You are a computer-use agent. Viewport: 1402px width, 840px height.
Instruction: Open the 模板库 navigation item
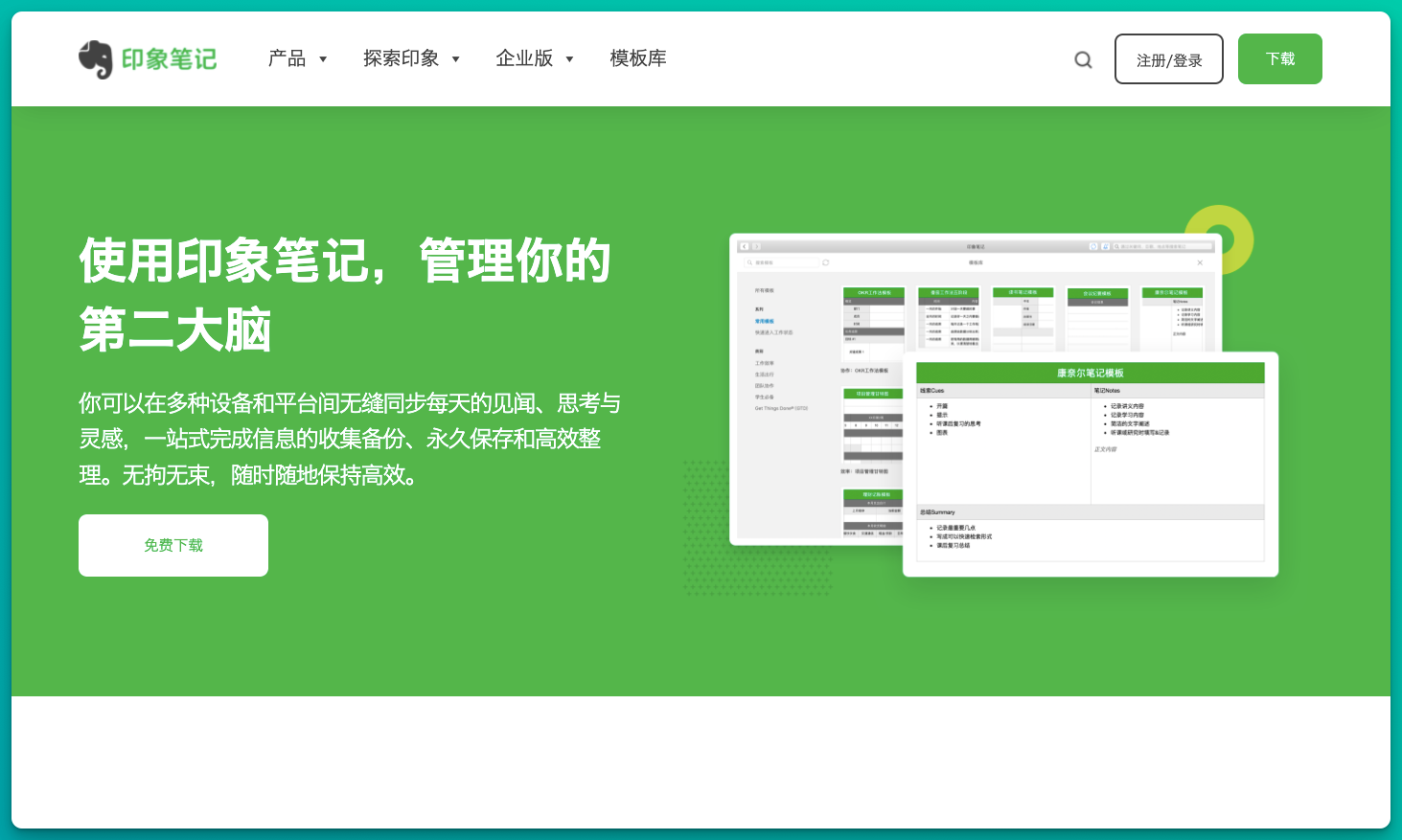click(x=637, y=58)
